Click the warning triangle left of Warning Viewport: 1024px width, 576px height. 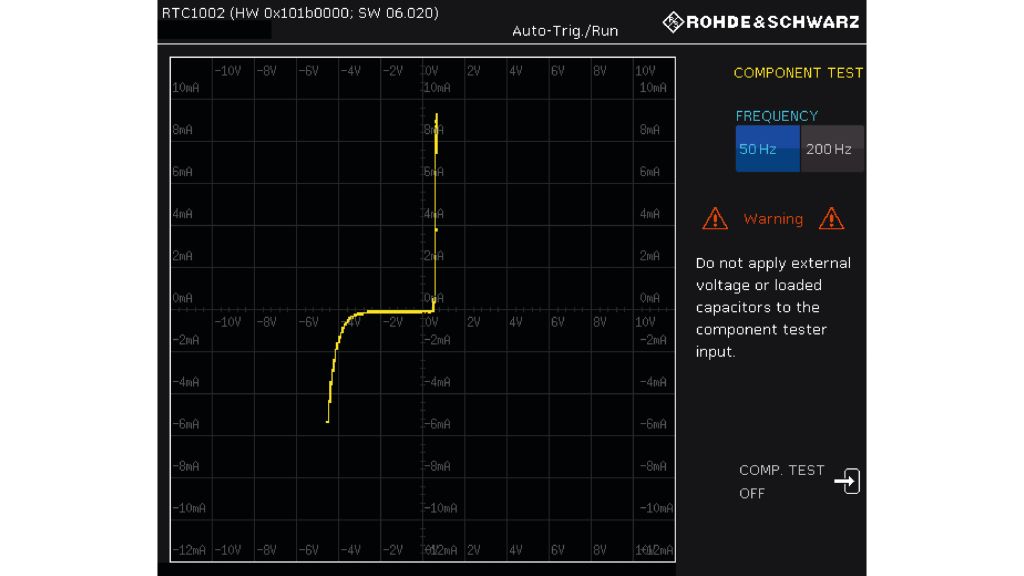(715, 218)
